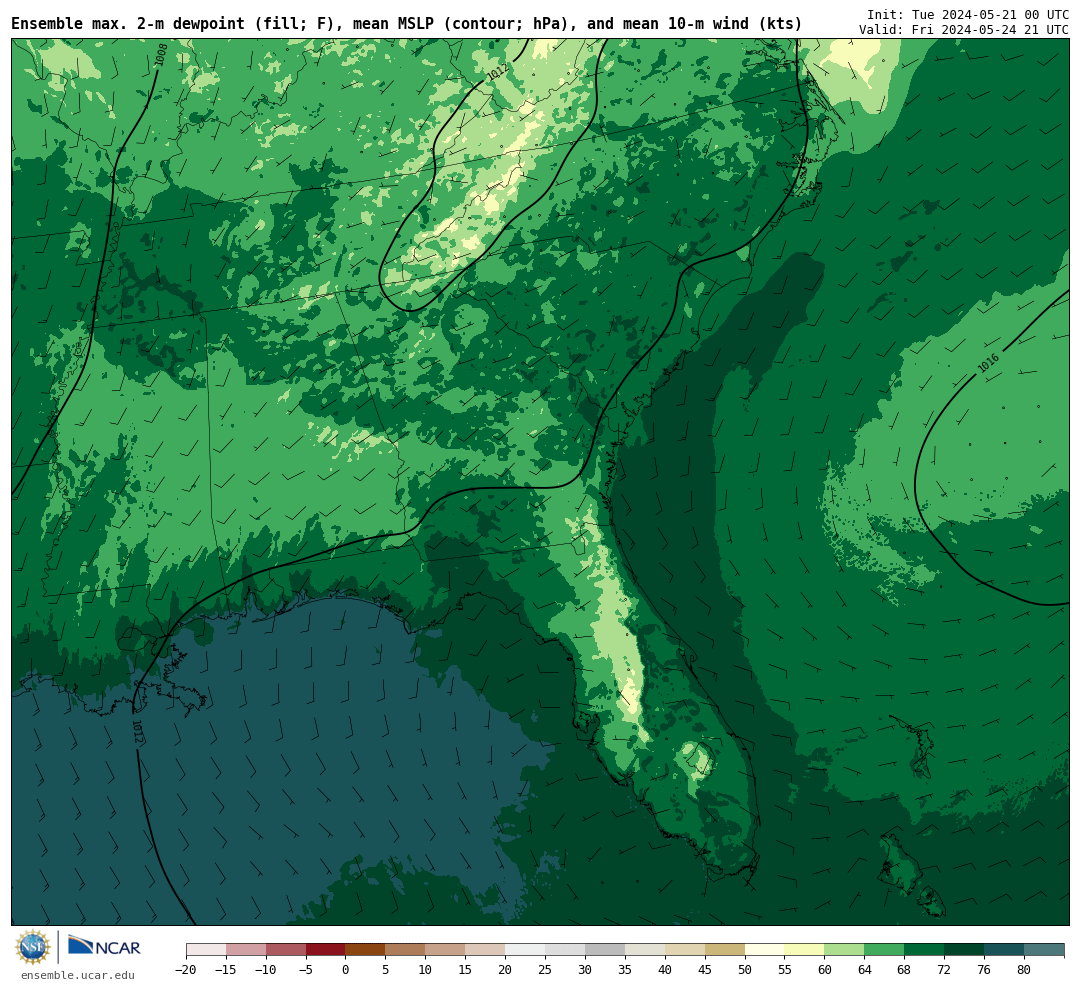Pick the 35 to 40 pale beige swatch

pyautogui.click(x=645, y=950)
